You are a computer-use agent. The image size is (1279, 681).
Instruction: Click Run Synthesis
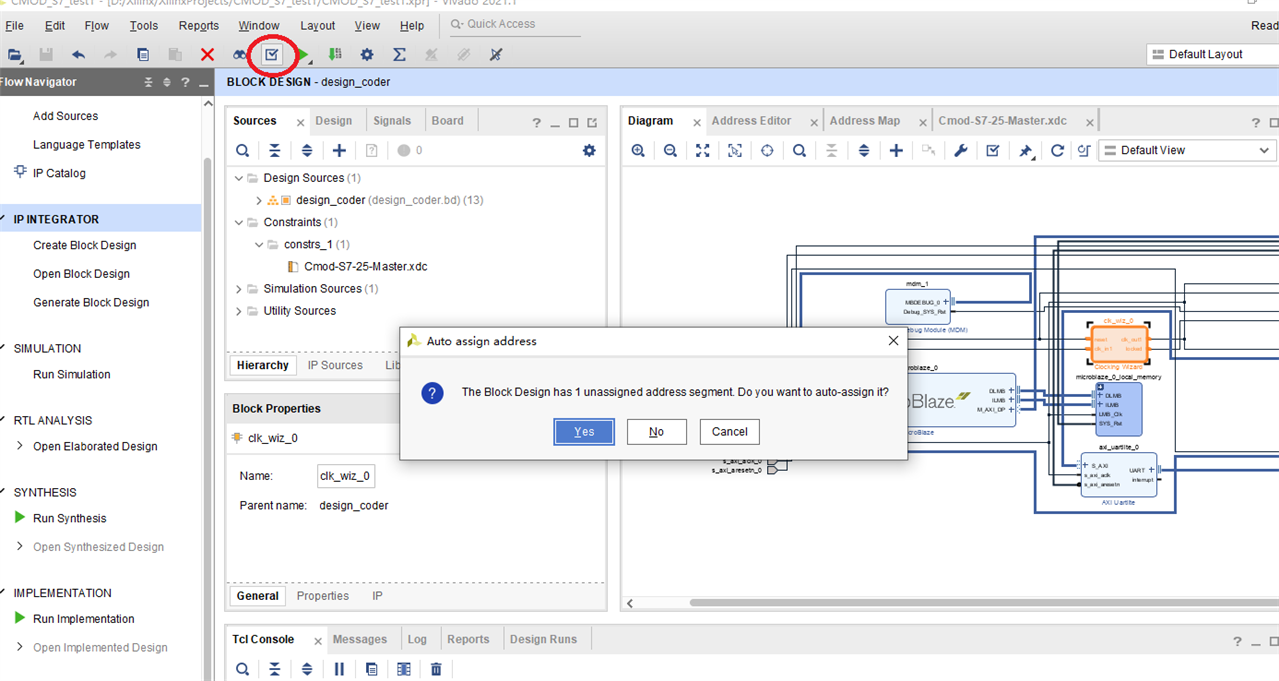click(x=69, y=518)
